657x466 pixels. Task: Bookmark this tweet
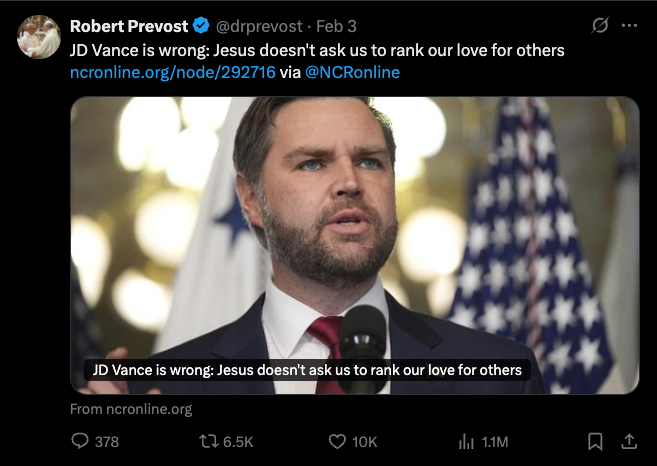[x=595, y=441]
